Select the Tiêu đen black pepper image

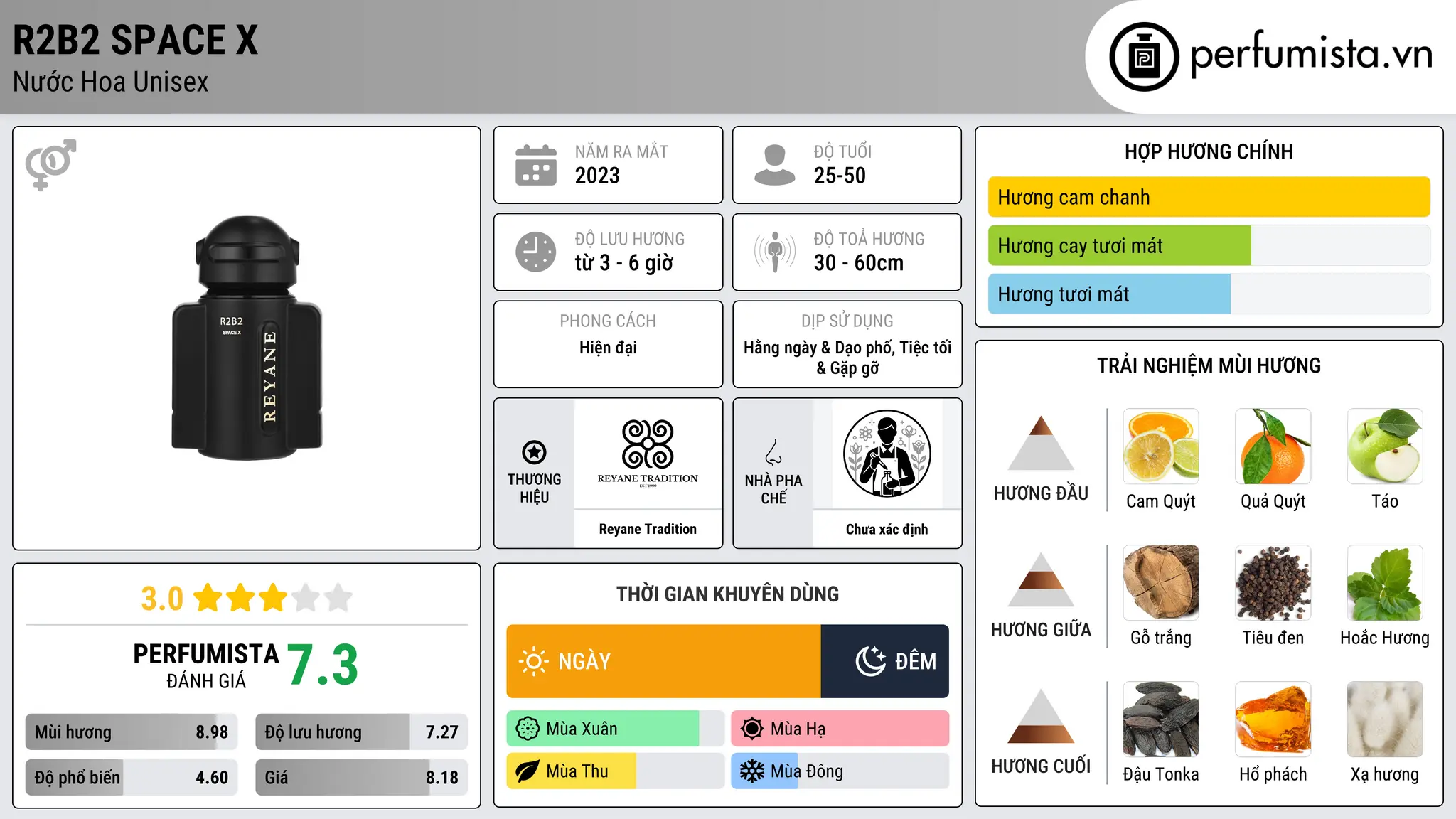click(x=1273, y=583)
